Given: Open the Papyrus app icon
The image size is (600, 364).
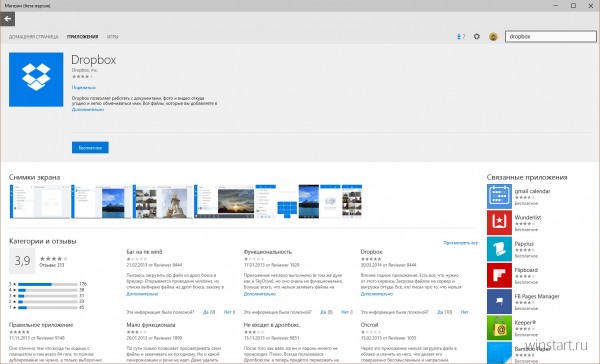Looking at the screenshot, I should coord(499,249).
